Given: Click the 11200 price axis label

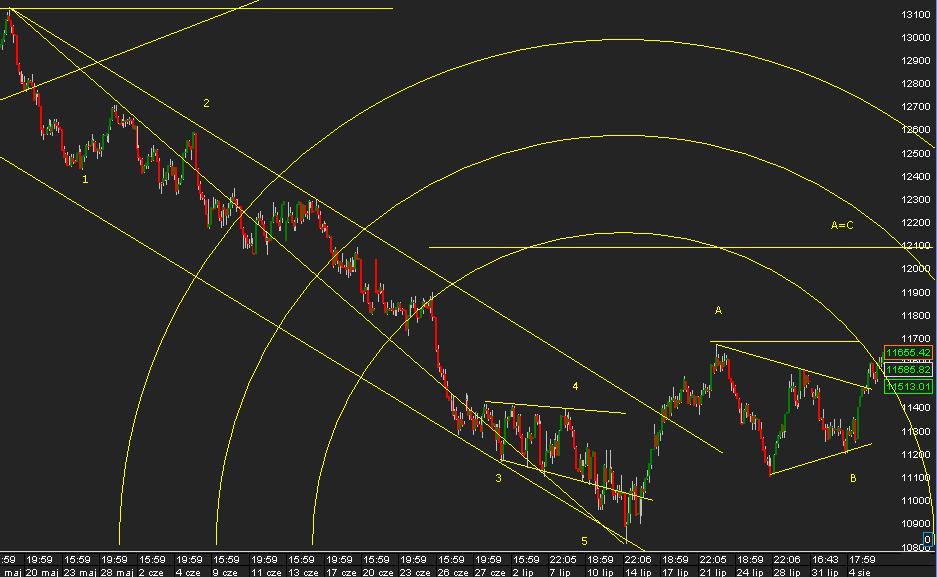Looking at the screenshot, I should pos(915,455).
